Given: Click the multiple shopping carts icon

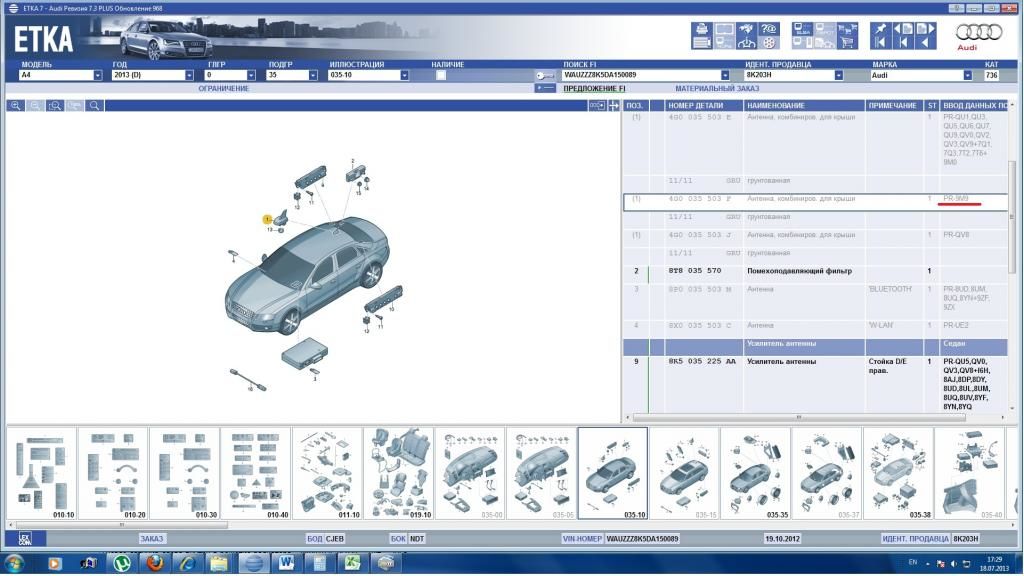Looking at the screenshot, I should (x=847, y=29).
